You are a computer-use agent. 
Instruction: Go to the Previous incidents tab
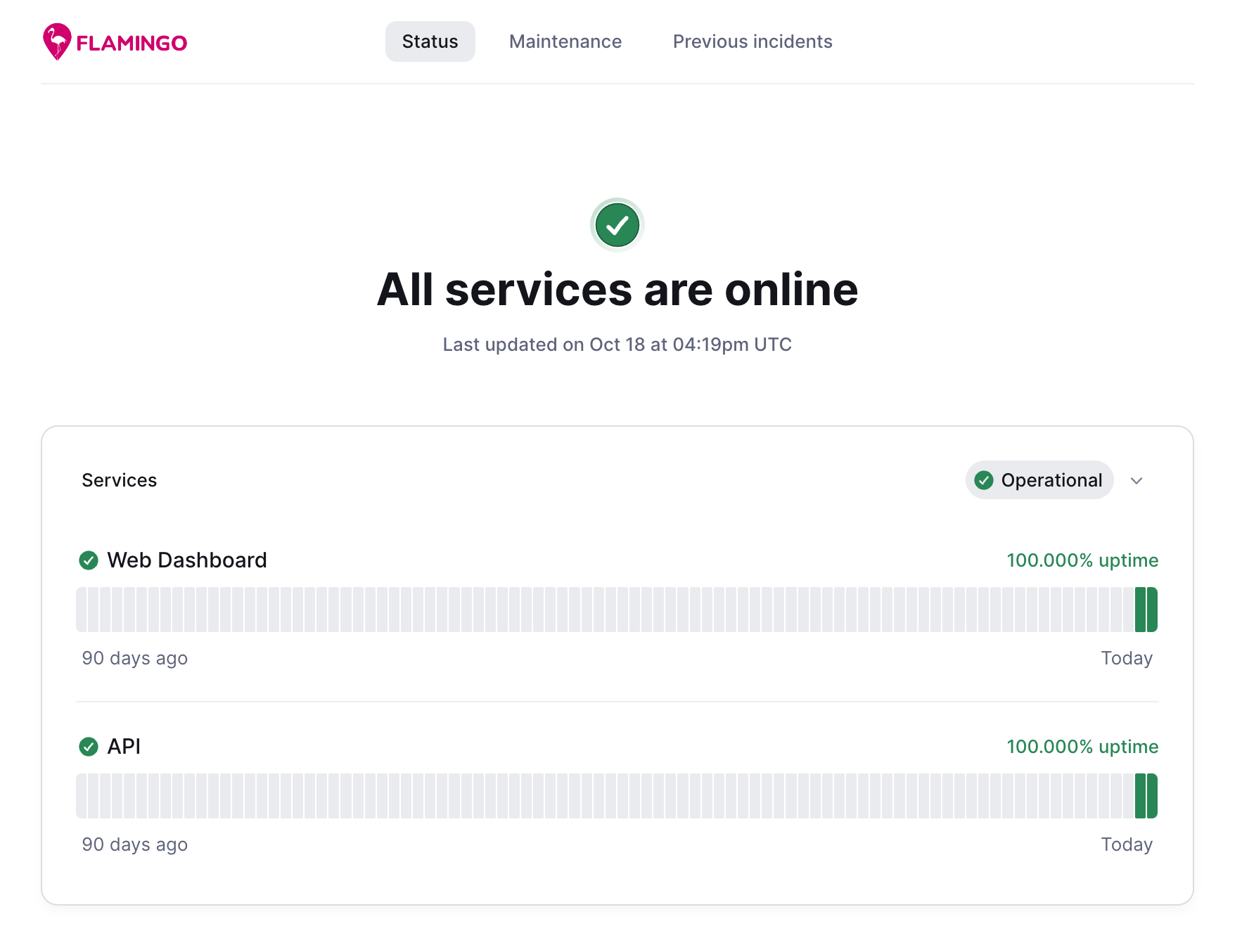coord(752,41)
